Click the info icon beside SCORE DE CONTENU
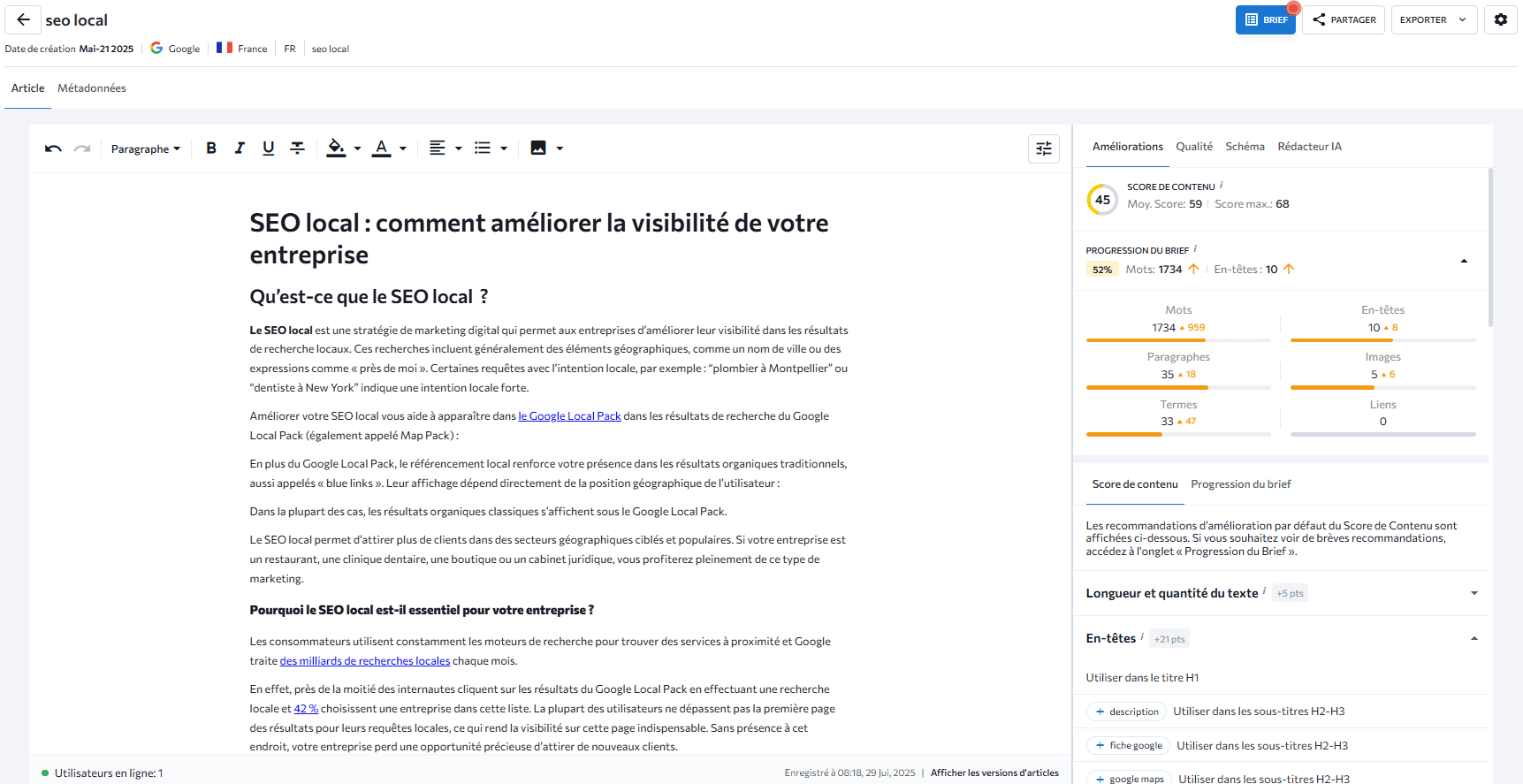Image resolution: width=1523 pixels, height=784 pixels. point(1222,185)
